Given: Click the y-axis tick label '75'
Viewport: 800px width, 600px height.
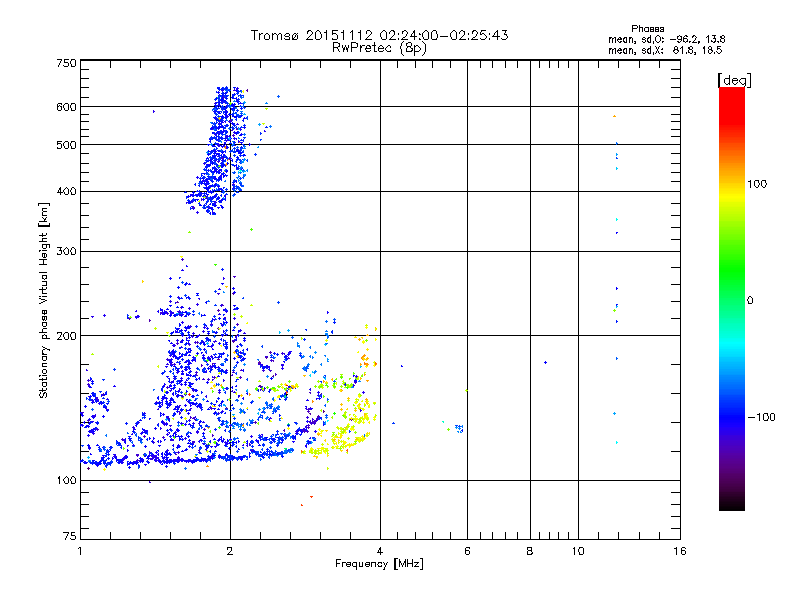Looking at the screenshot, I should click(70, 536).
